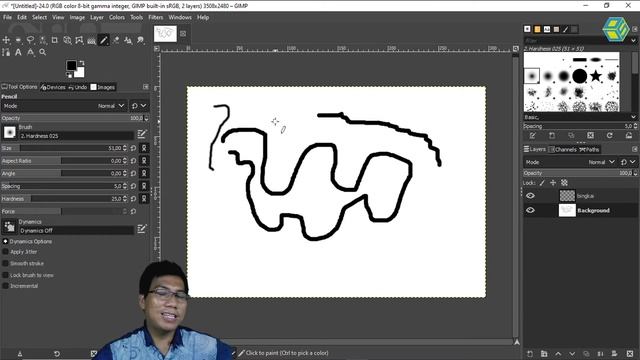640x360 pixels.
Task: Enable the Incremental checkbox
Action: click(5, 286)
